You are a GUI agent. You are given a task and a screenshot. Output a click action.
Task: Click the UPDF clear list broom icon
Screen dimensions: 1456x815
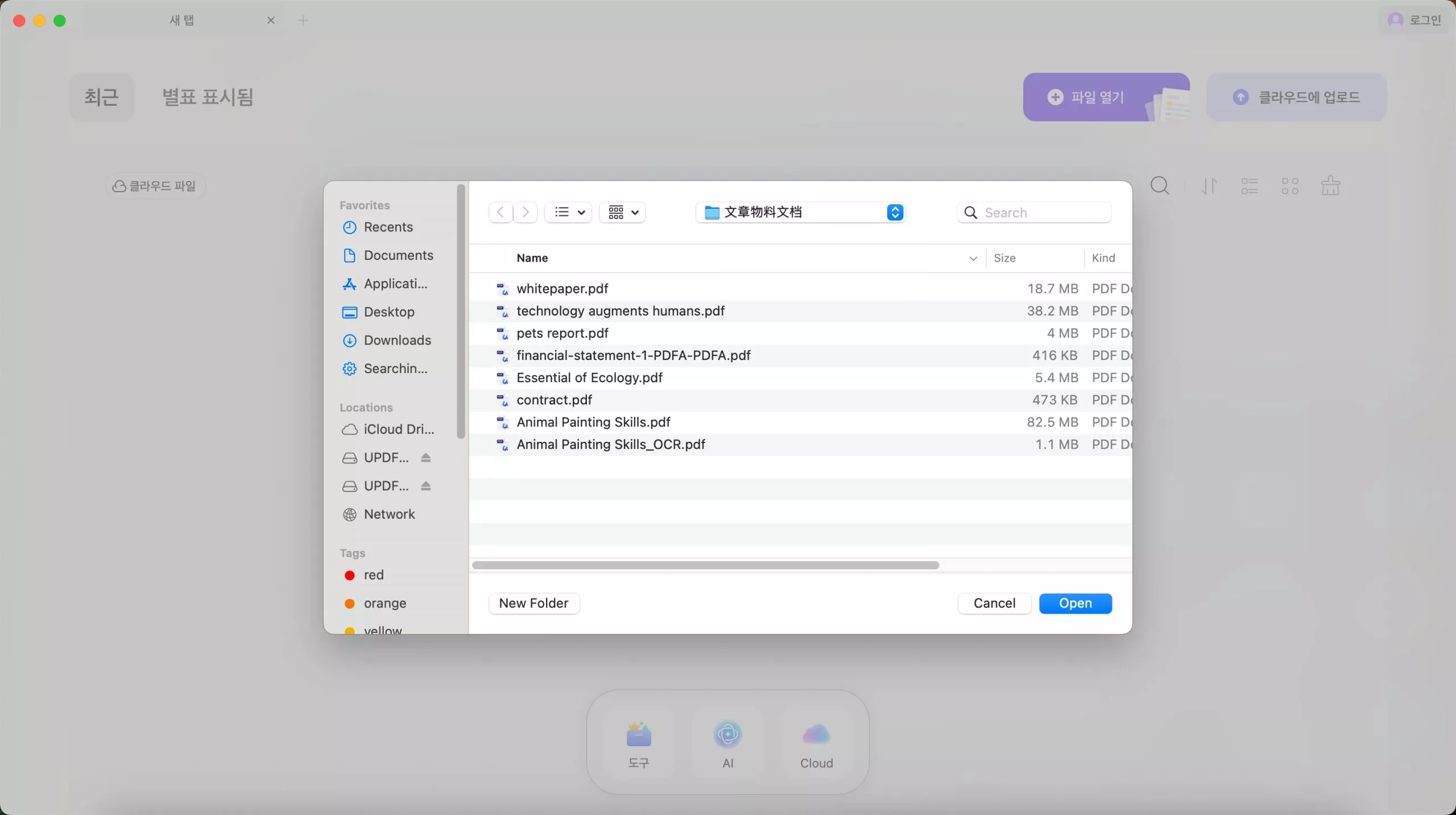pyautogui.click(x=1330, y=185)
